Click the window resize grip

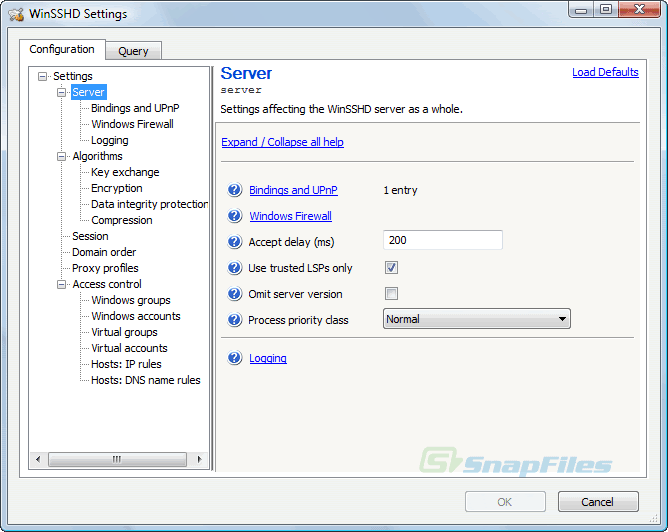[x=654, y=518]
